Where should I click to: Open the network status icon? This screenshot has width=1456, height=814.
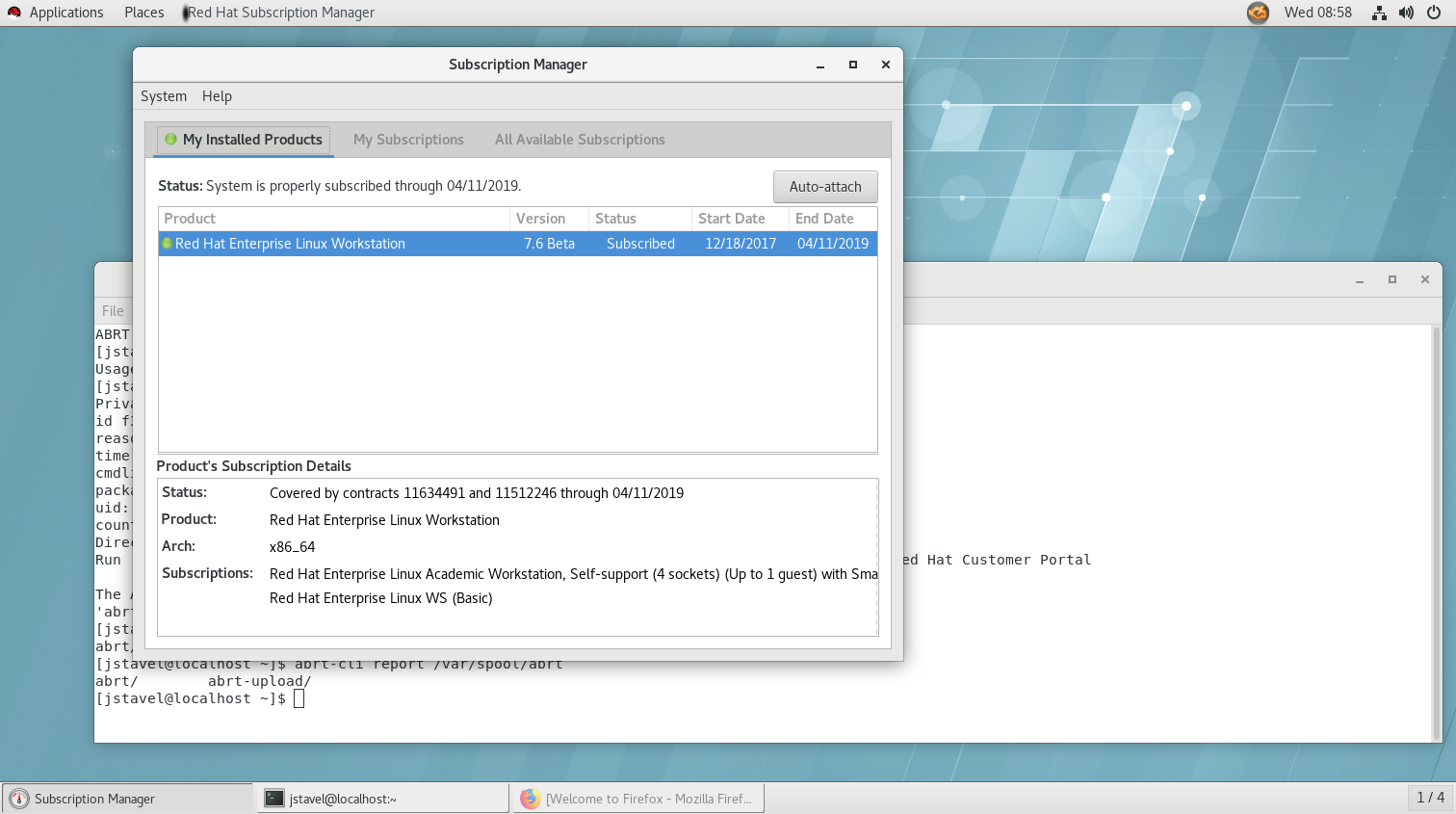(1379, 13)
